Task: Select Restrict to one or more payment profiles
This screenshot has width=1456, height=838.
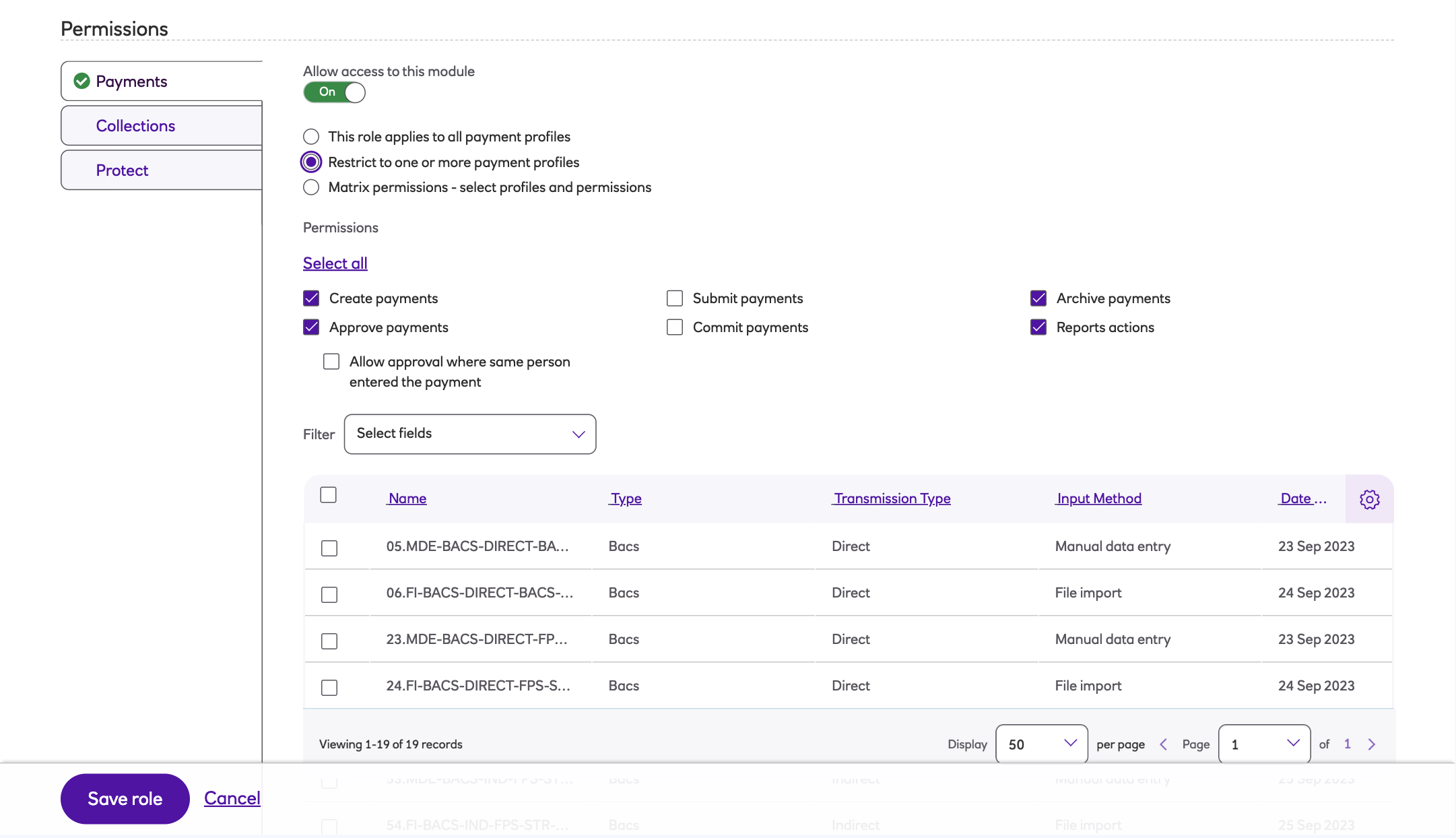Action: pos(311,162)
